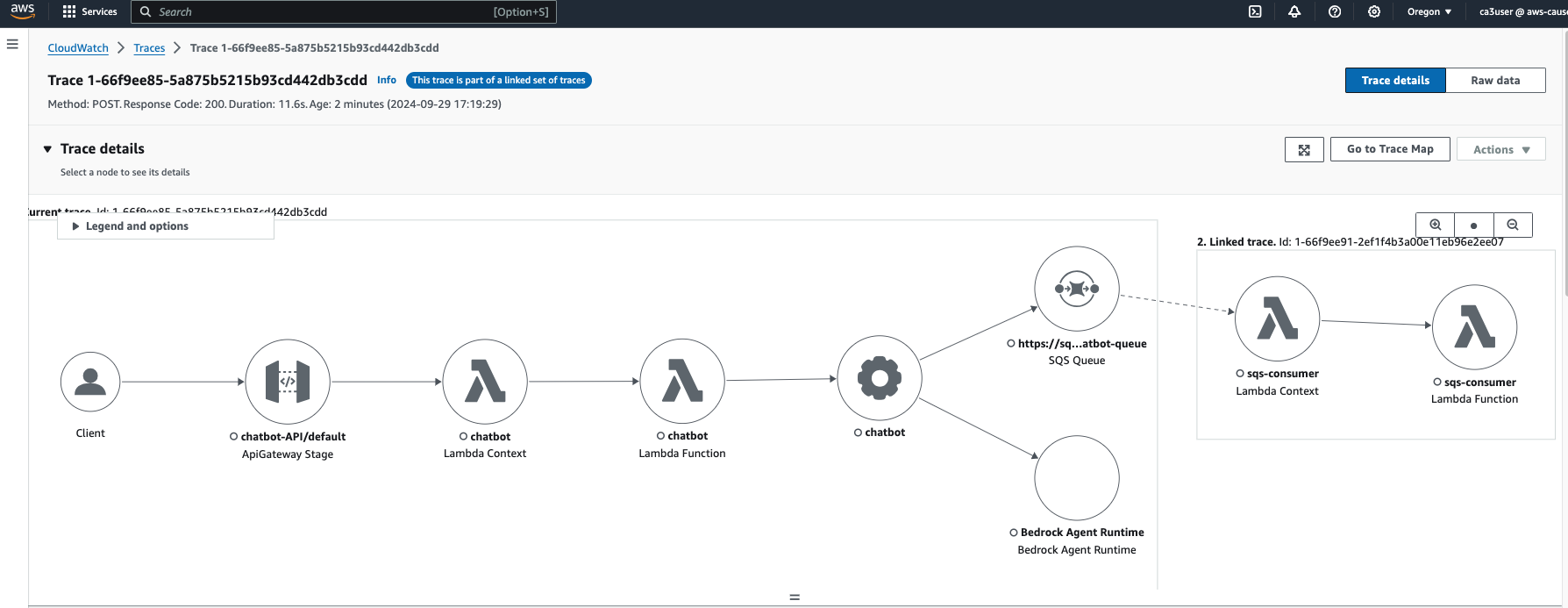The height and width of the screenshot is (608, 1568).
Task: Toggle fullscreen trace map view
Action: [x=1304, y=150]
